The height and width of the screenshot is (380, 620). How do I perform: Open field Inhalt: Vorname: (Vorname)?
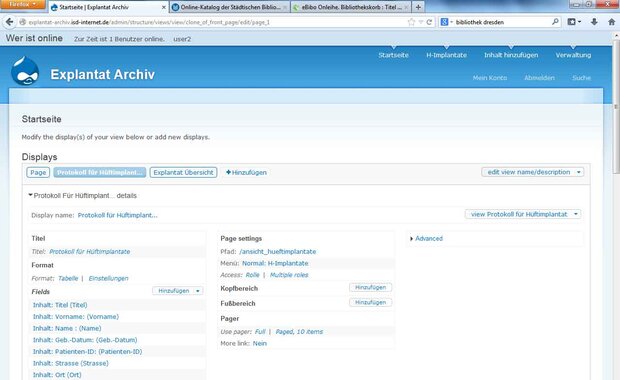click(x=76, y=316)
